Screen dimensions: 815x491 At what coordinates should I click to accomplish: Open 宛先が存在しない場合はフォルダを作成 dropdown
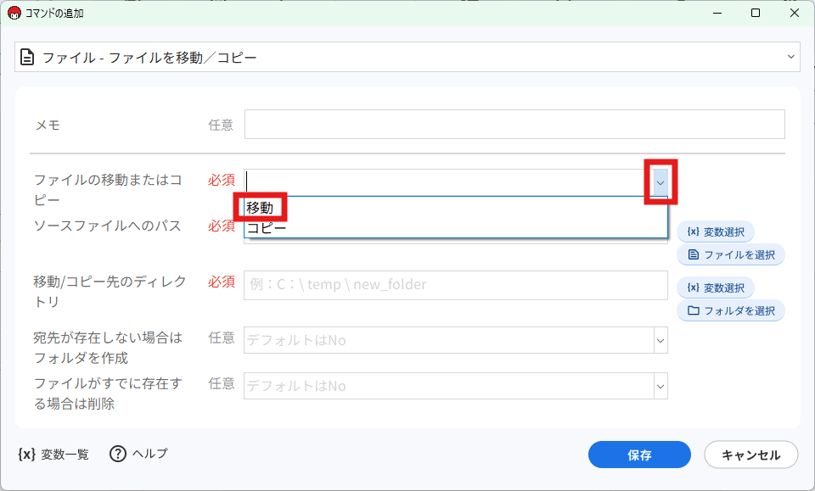[661, 341]
